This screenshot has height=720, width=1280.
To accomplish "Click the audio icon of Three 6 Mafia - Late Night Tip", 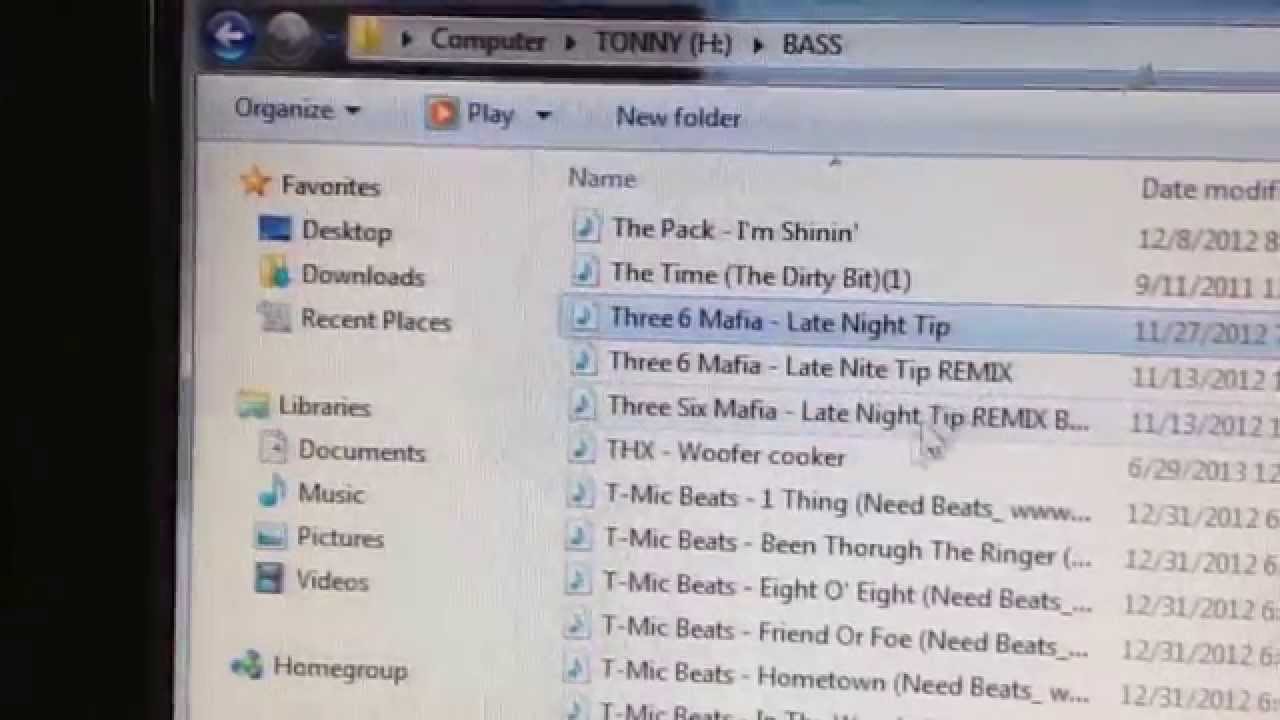I will coord(583,318).
